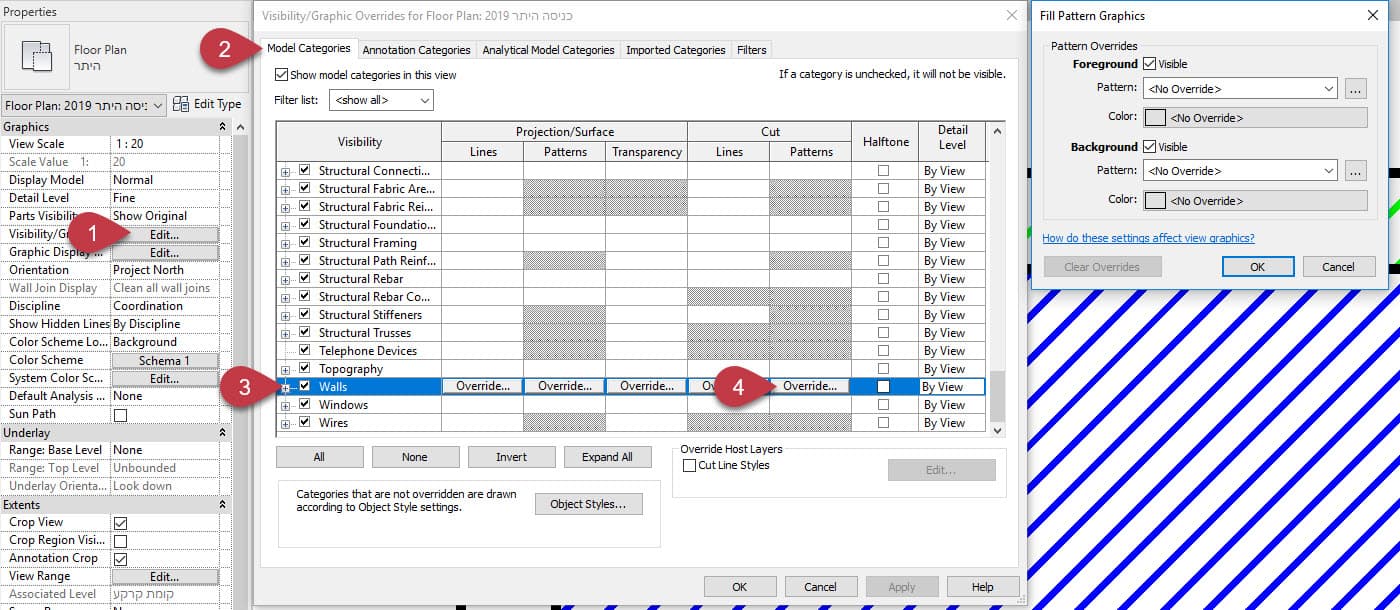
Task: Click Walls Projection Lines Override button
Action: coord(482,387)
